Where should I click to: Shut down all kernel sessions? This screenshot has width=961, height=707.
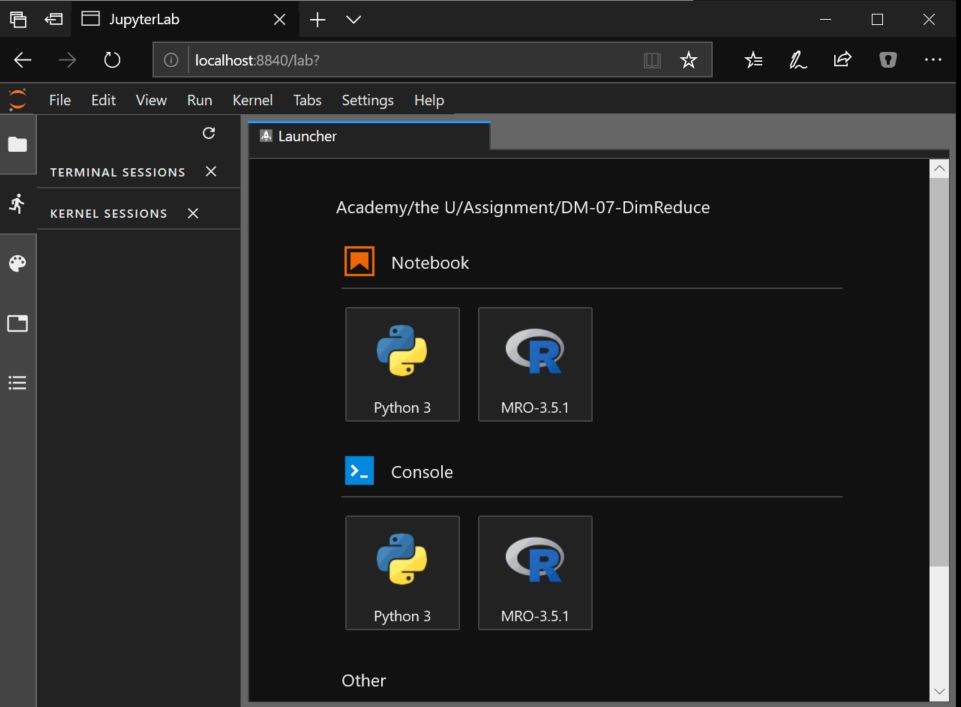coord(193,213)
